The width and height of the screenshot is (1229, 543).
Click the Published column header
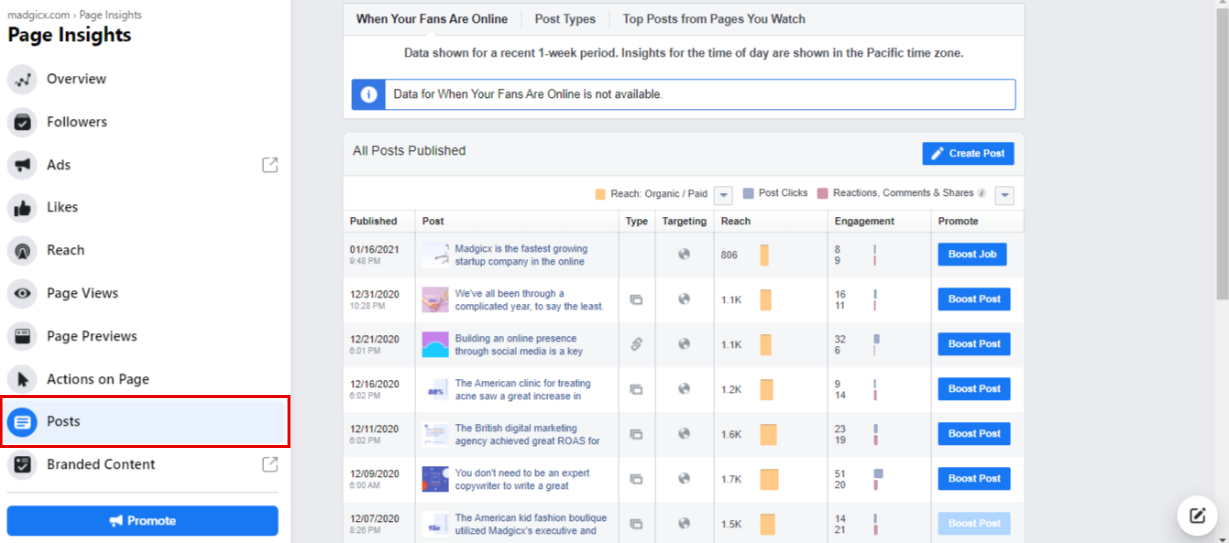[373, 221]
